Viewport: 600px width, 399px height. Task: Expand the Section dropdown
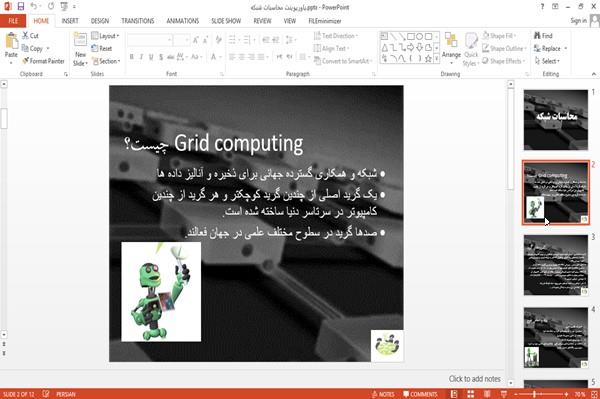point(106,61)
